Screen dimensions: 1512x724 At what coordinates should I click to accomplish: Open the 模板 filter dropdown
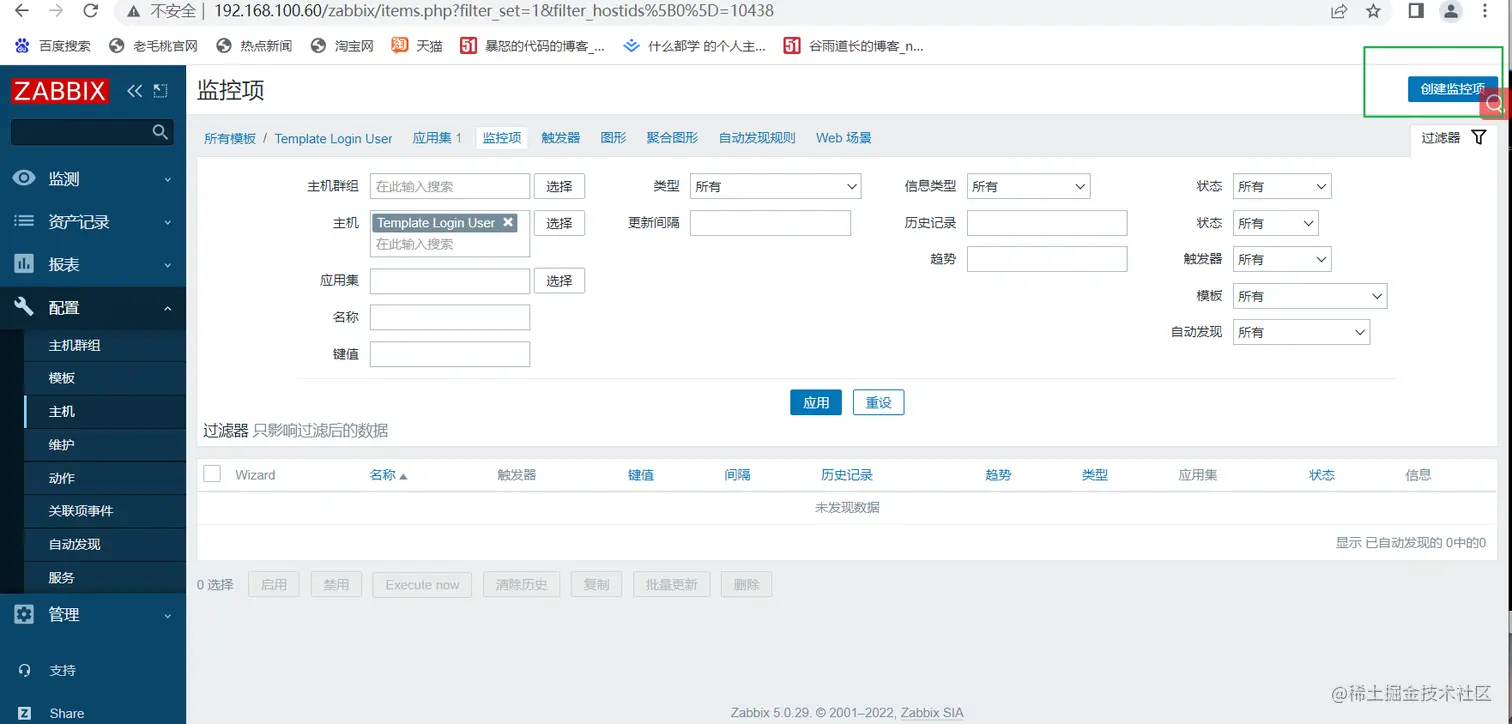1310,296
